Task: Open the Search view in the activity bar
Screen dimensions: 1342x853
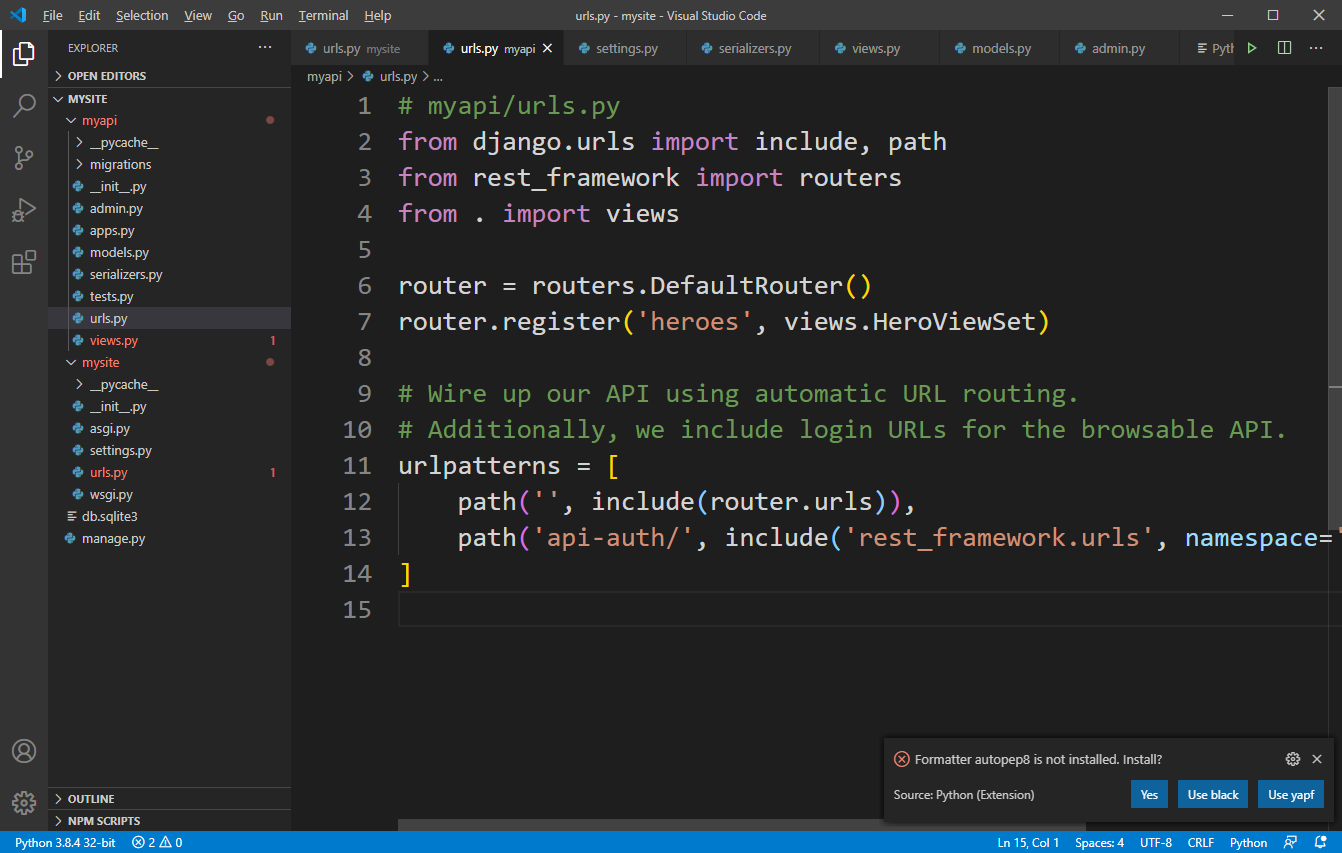Action: (24, 105)
